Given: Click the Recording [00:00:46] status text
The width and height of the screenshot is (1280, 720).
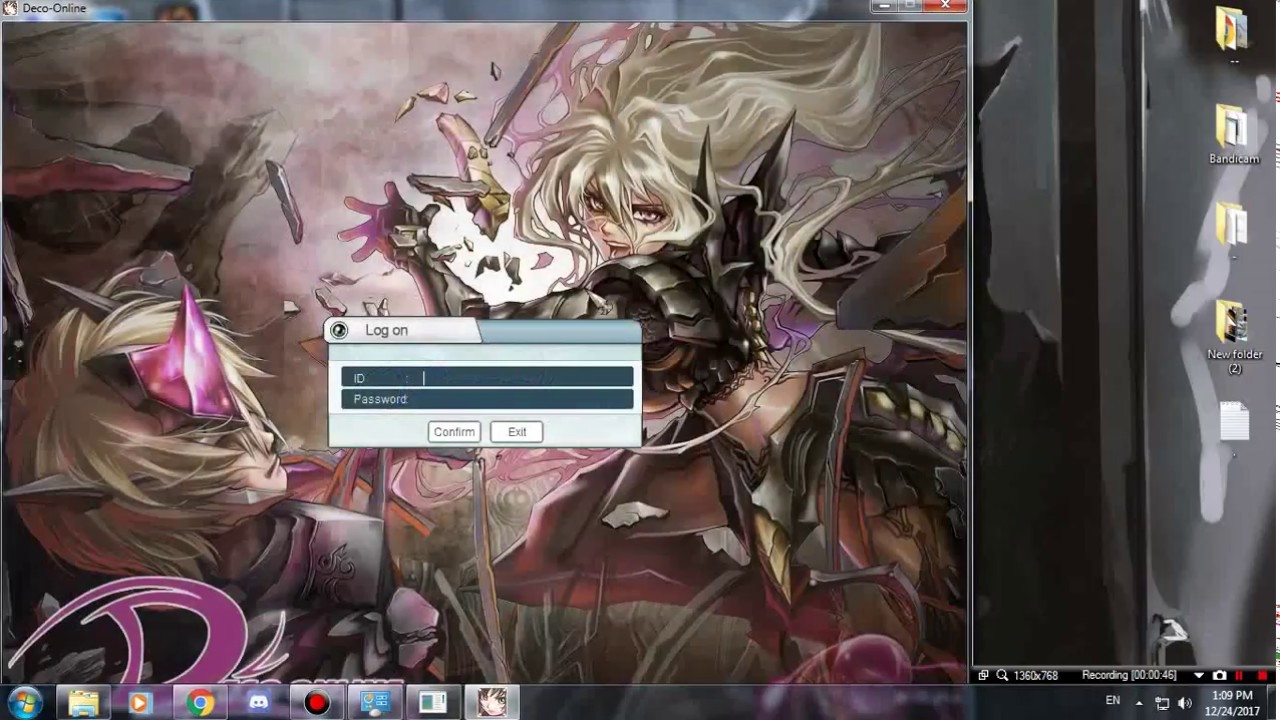Looking at the screenshot, I should click(1127, 676).
